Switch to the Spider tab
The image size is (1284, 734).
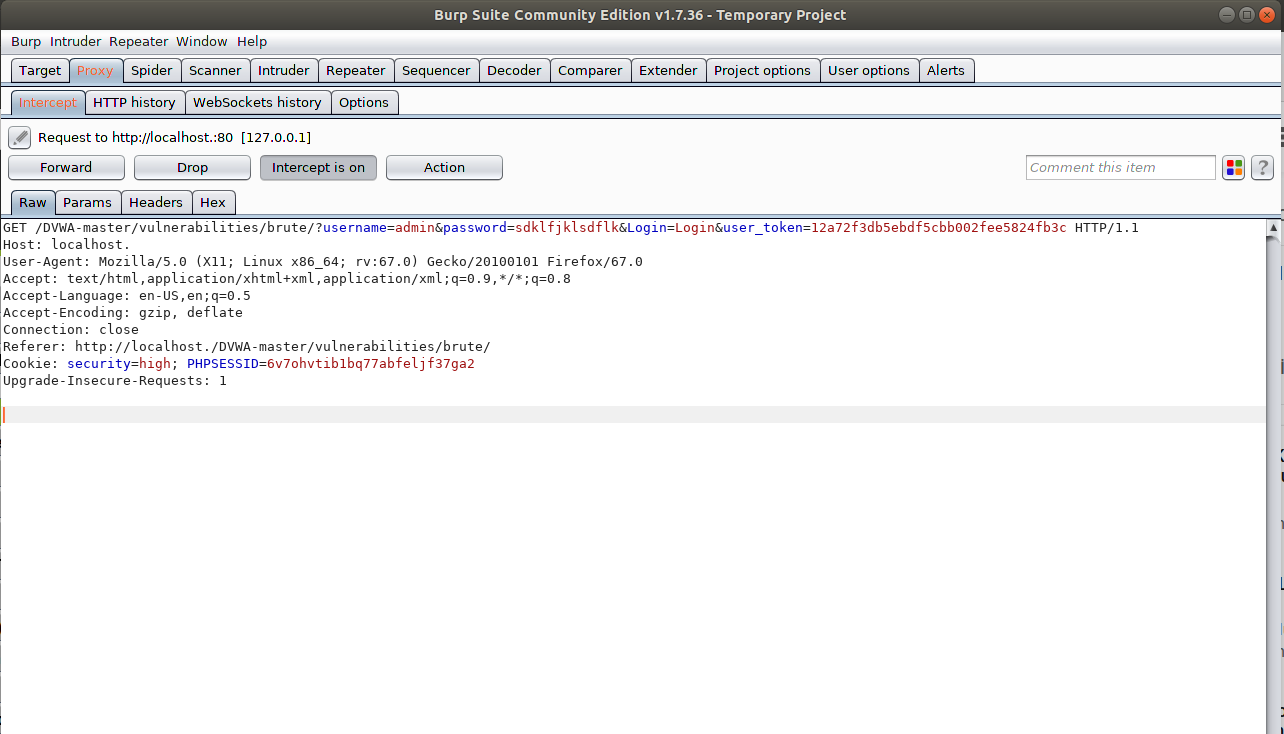152,70
